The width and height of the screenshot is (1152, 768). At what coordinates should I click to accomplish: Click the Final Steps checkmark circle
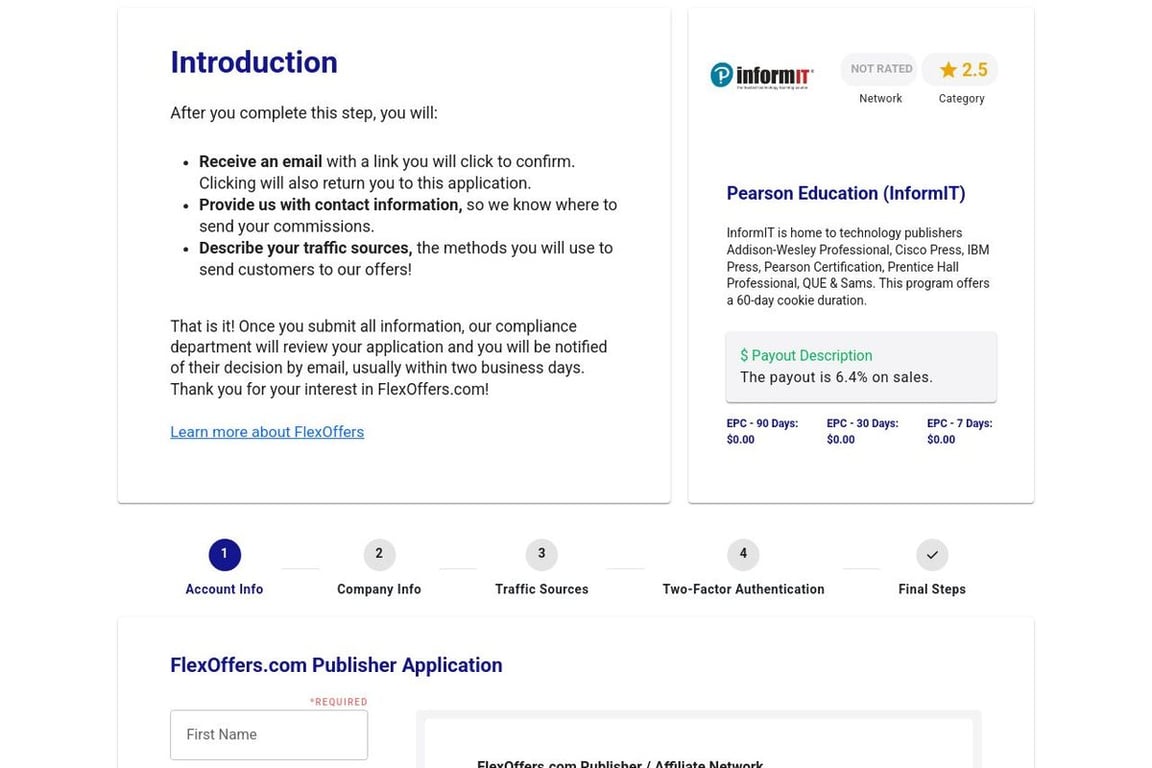coord(932,555)
